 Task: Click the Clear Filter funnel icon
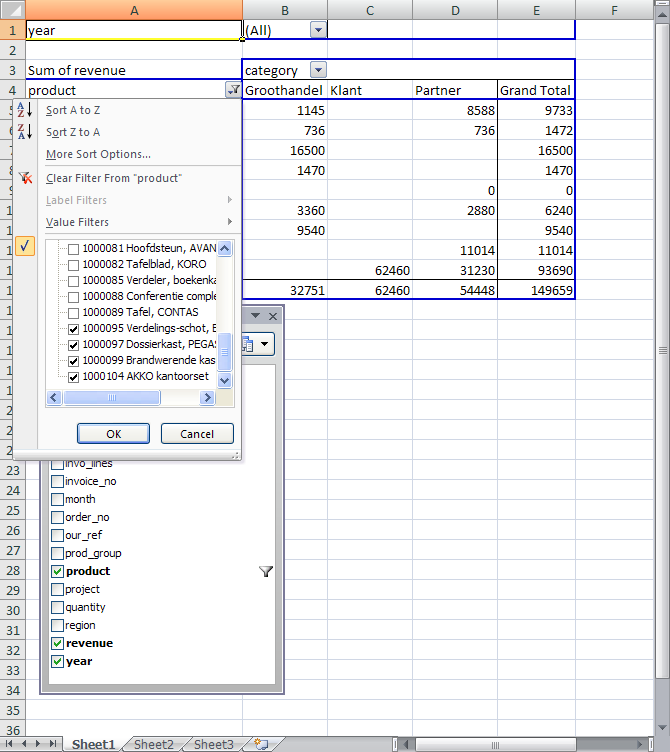(25, 178)
